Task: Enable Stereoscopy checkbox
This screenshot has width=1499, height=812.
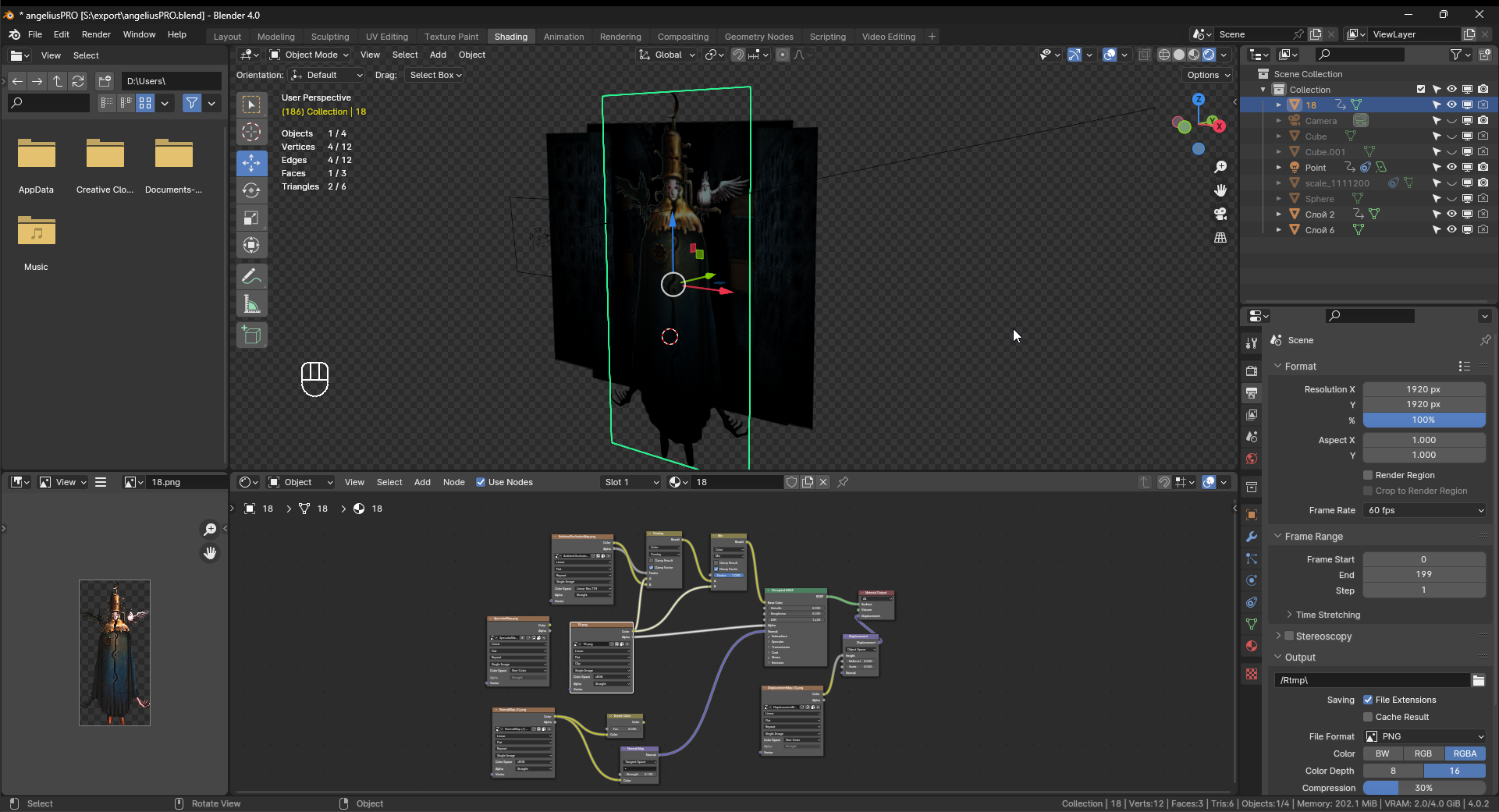Action: pos(1289,636)
